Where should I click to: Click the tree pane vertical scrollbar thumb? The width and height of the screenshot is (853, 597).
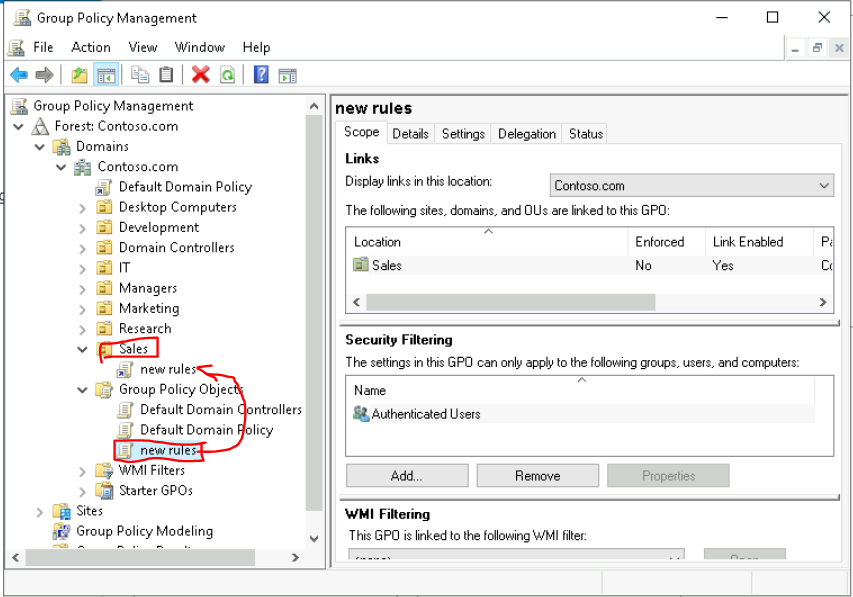tap(314, 313)
